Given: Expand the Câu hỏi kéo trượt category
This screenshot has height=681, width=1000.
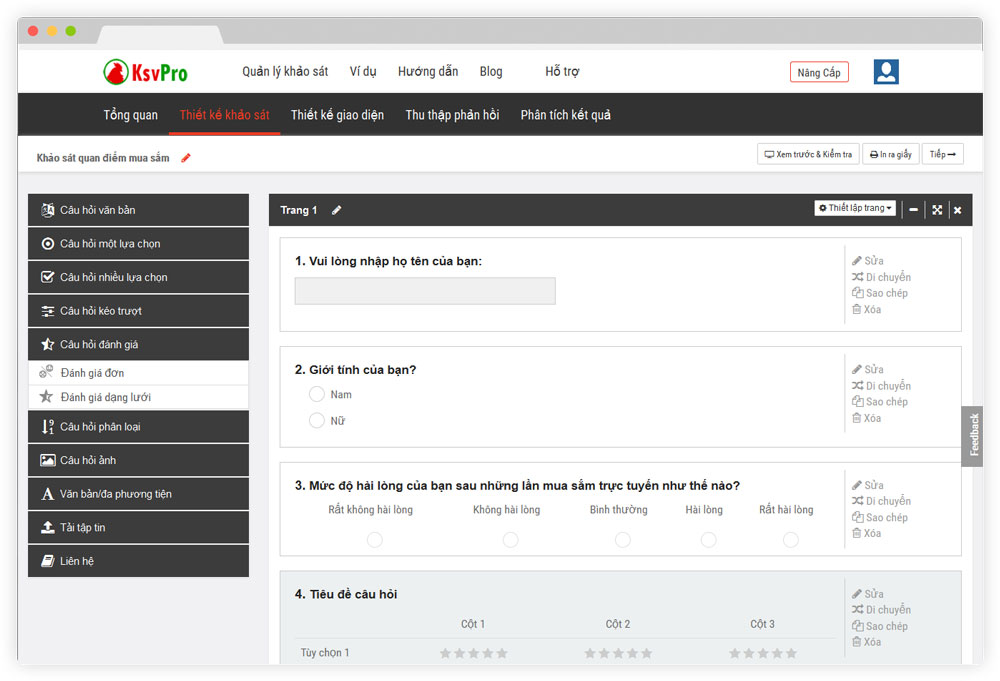Looking at the screenshot, I should [138, 311].
